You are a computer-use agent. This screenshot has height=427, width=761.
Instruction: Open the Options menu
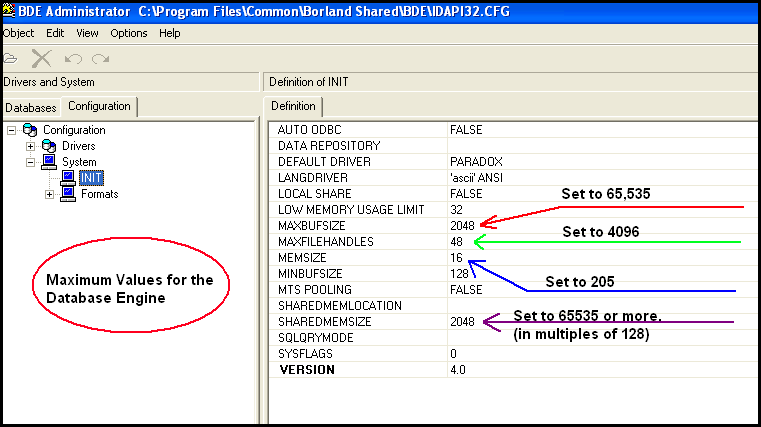tap(128, 33)
